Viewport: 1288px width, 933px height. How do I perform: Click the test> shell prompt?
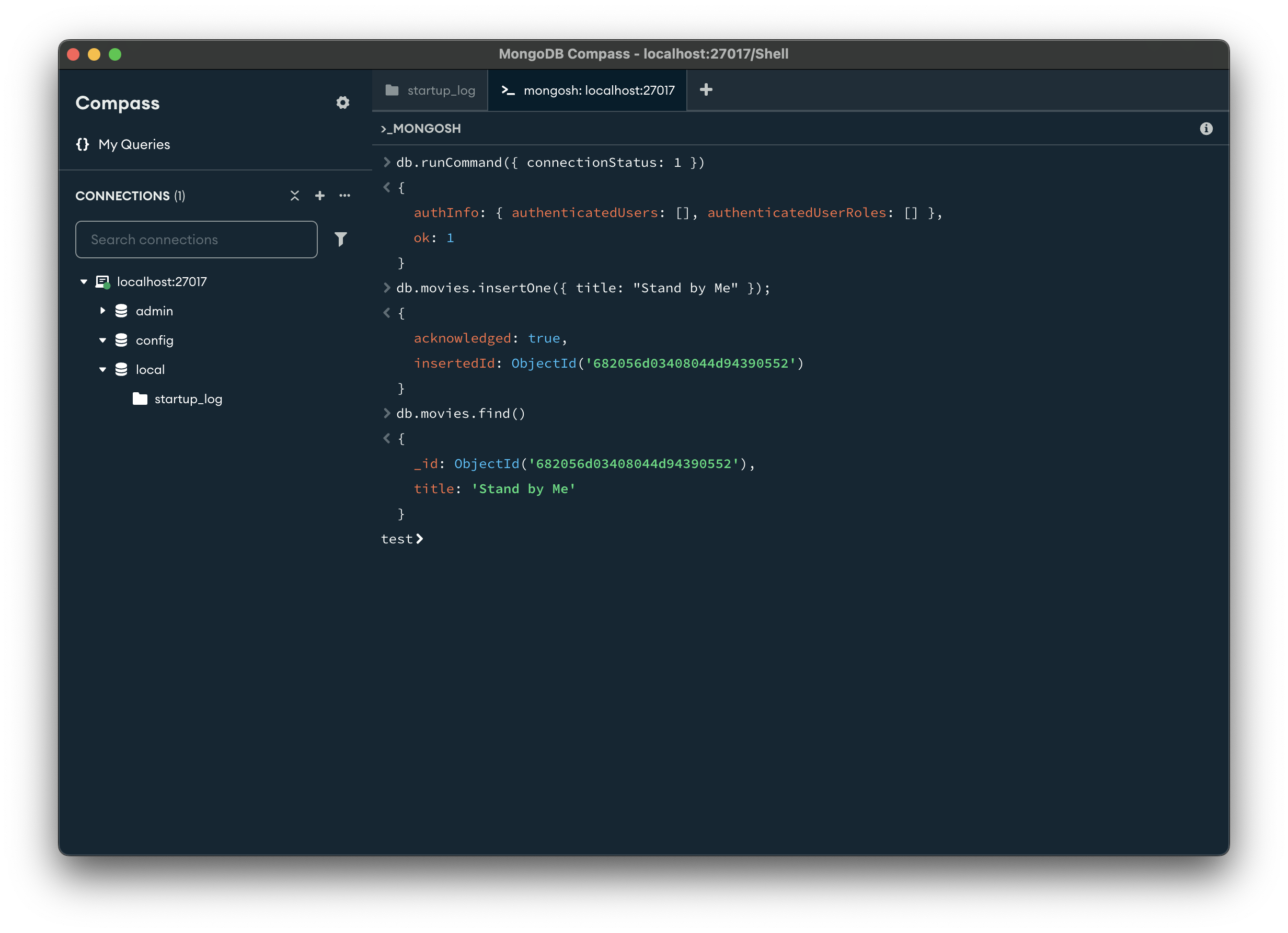(x=402, y=539)
